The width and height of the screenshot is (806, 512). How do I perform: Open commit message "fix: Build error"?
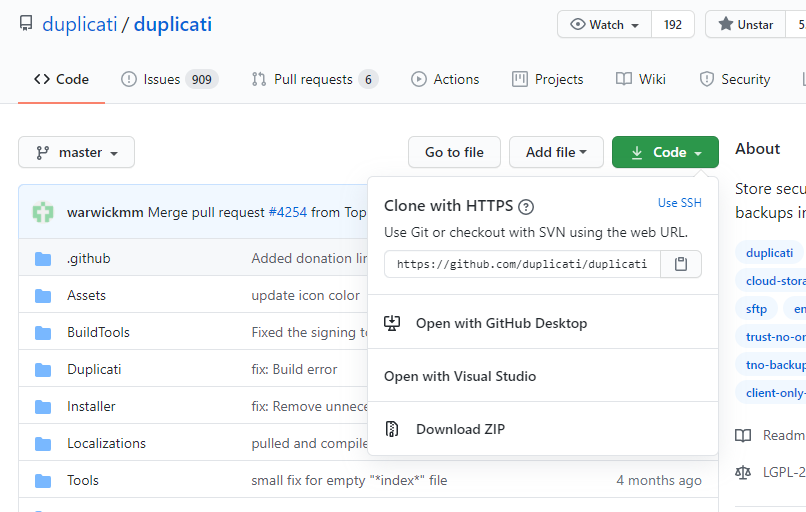click(x=294, y=370)
